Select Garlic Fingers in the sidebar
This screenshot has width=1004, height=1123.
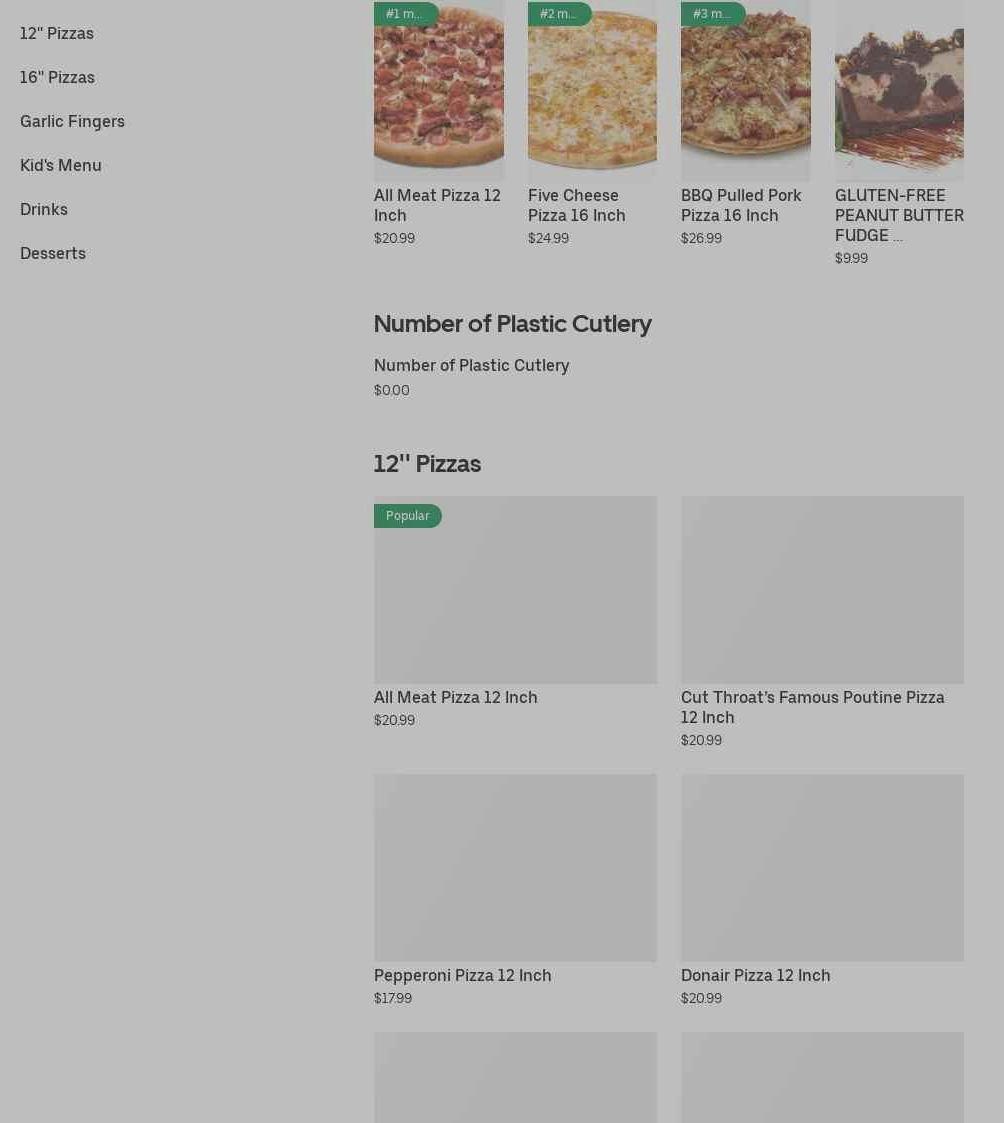[x=72, y=121]
